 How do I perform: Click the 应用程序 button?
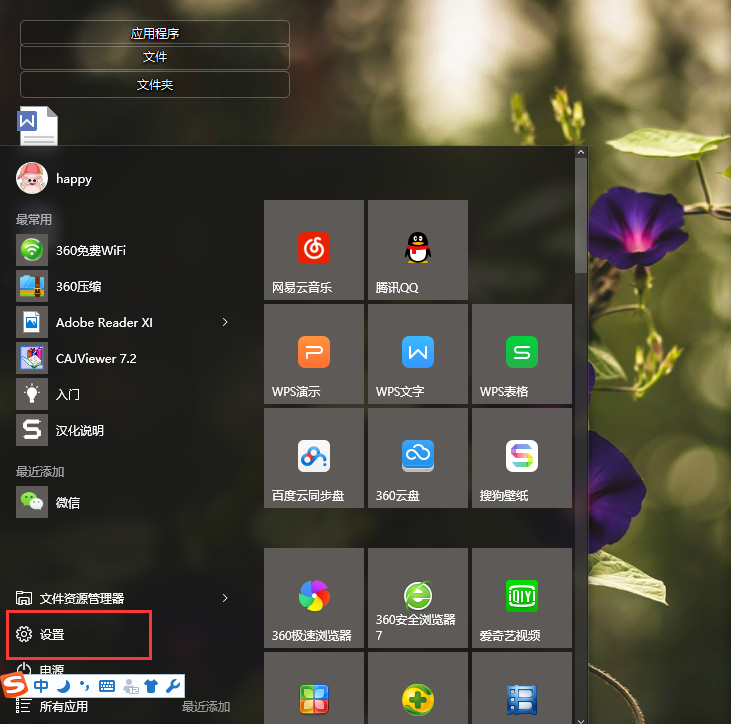coord(155,33)
